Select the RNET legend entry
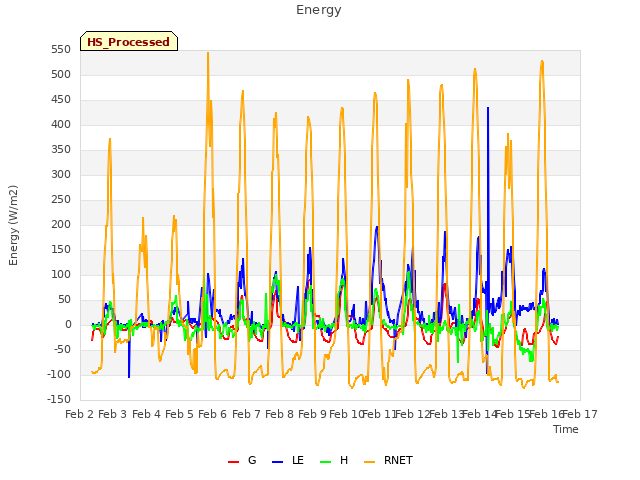 point(388,460)
